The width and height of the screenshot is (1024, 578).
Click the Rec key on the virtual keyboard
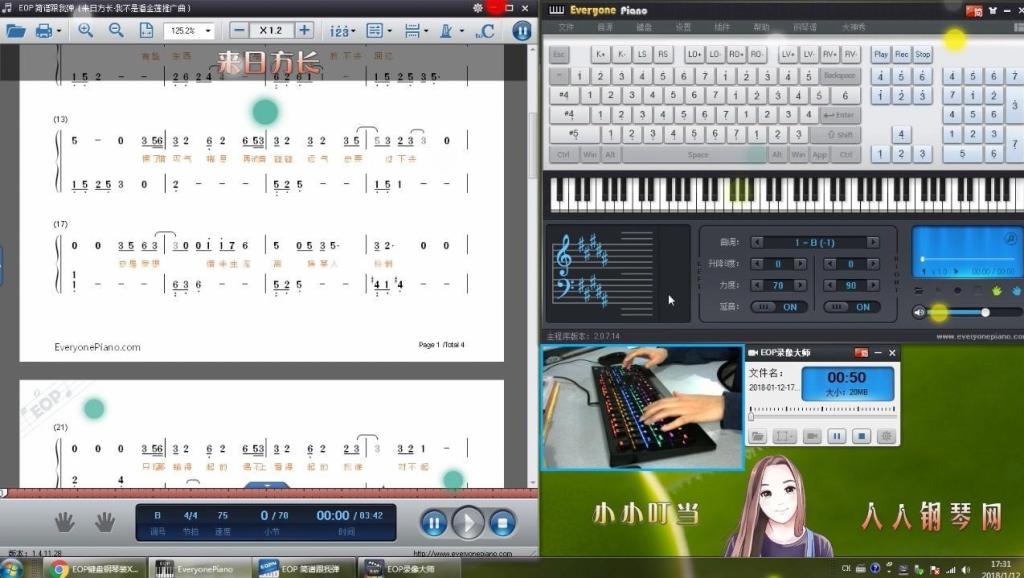(902, 54)
